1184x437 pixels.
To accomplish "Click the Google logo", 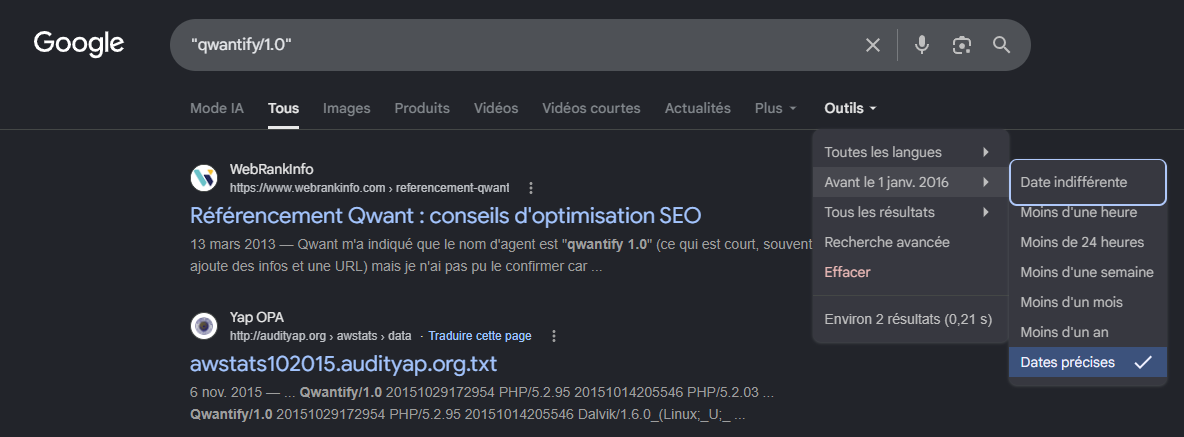I will point(79,44).
